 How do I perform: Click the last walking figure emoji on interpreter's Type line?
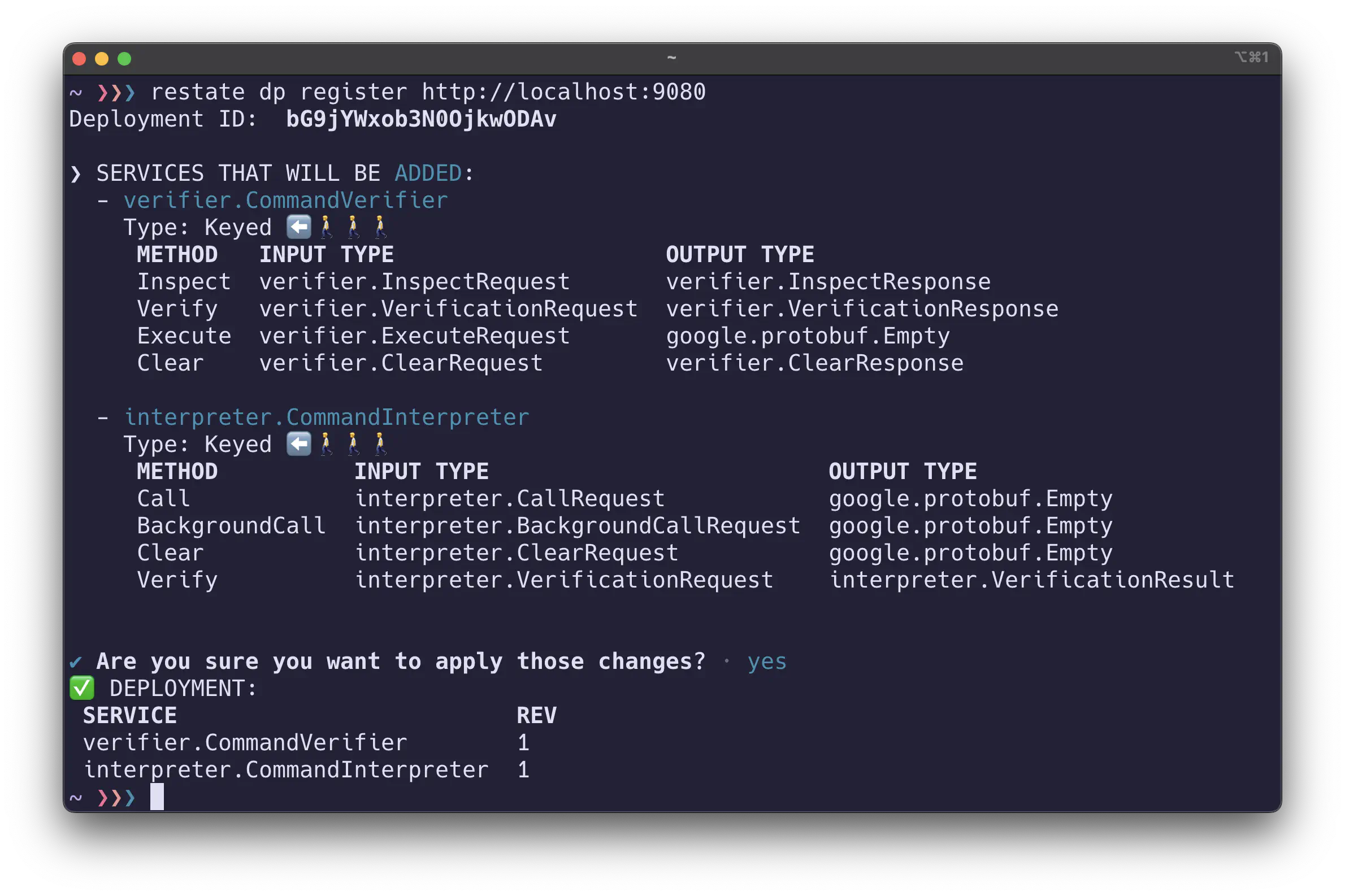(x=379, y=443)
